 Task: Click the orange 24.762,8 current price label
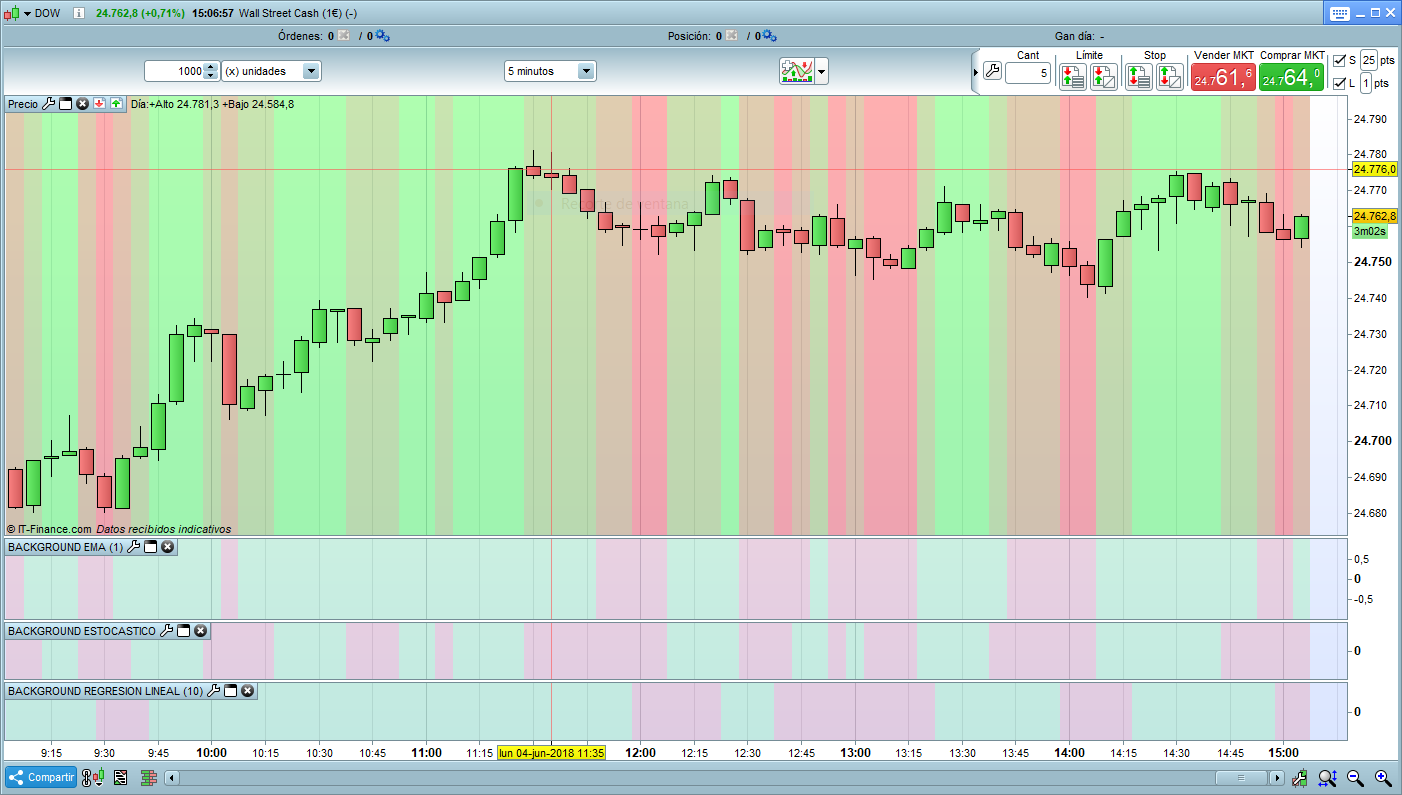pyautogui.click(x=1375, y=216)
